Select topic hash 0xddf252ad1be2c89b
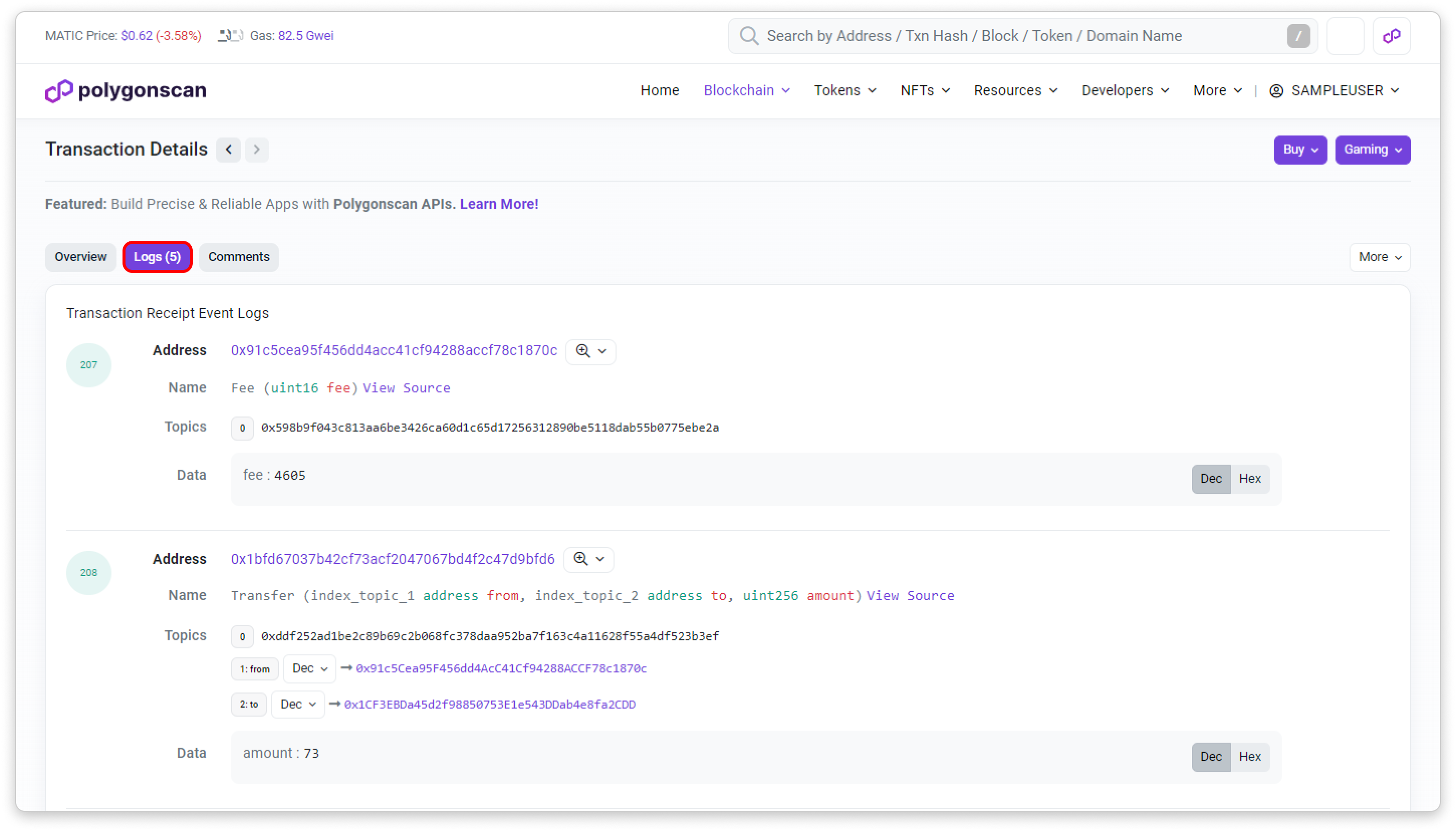The width and height of the screenshot is (1456, 831). (490, 636)
